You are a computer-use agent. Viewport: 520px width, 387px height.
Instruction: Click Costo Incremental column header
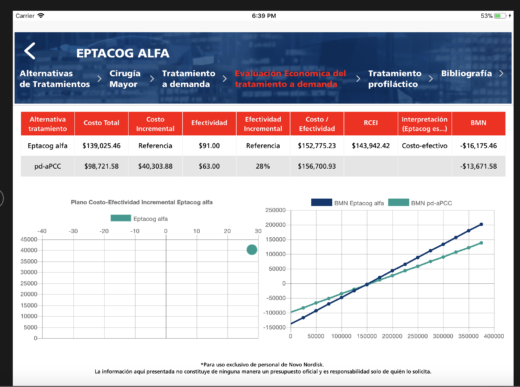click(155, 124)
